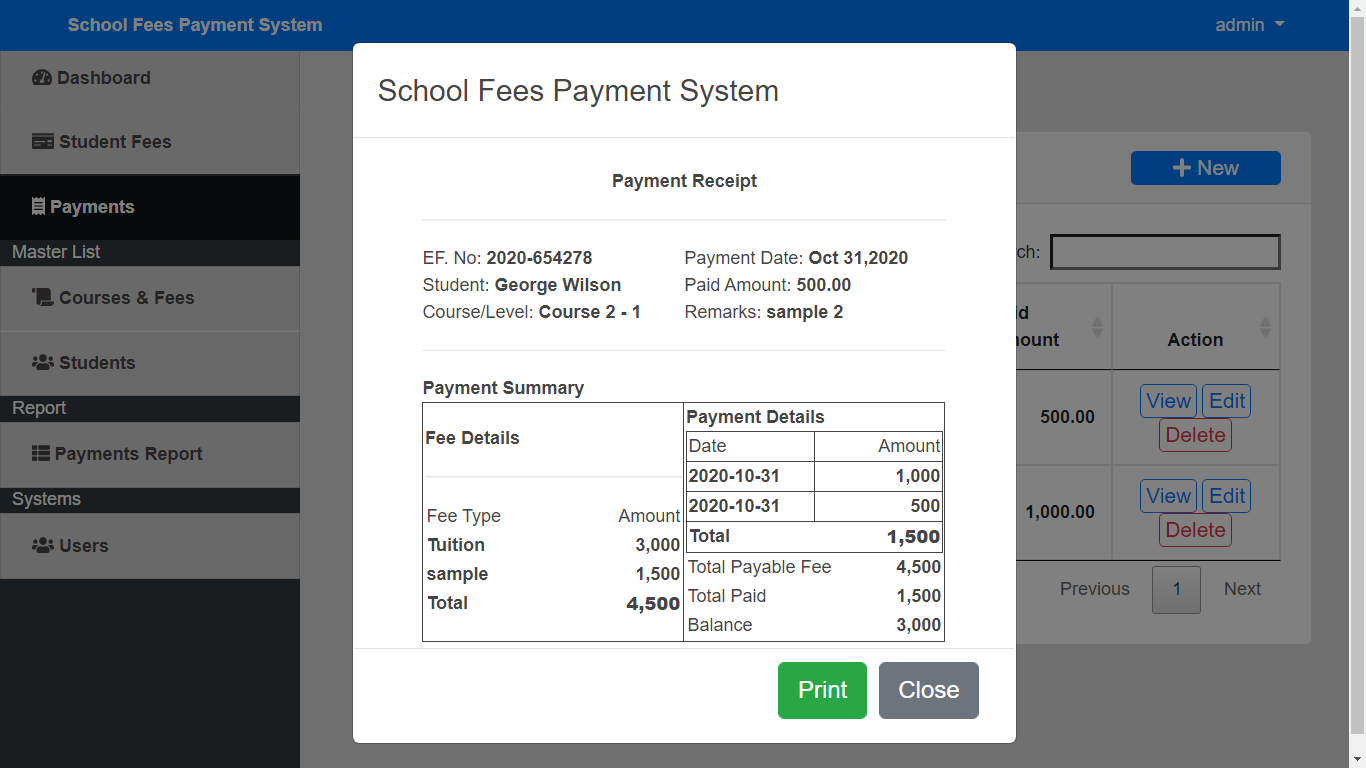Click the Master List section label
Viewport: 1366px width, 768px height.
click(56, 252)
